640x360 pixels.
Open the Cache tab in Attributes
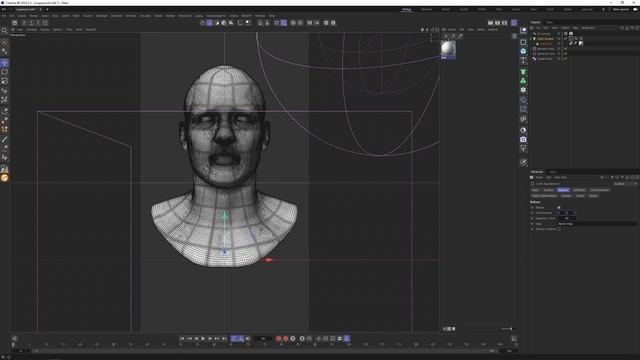point(580,196)
